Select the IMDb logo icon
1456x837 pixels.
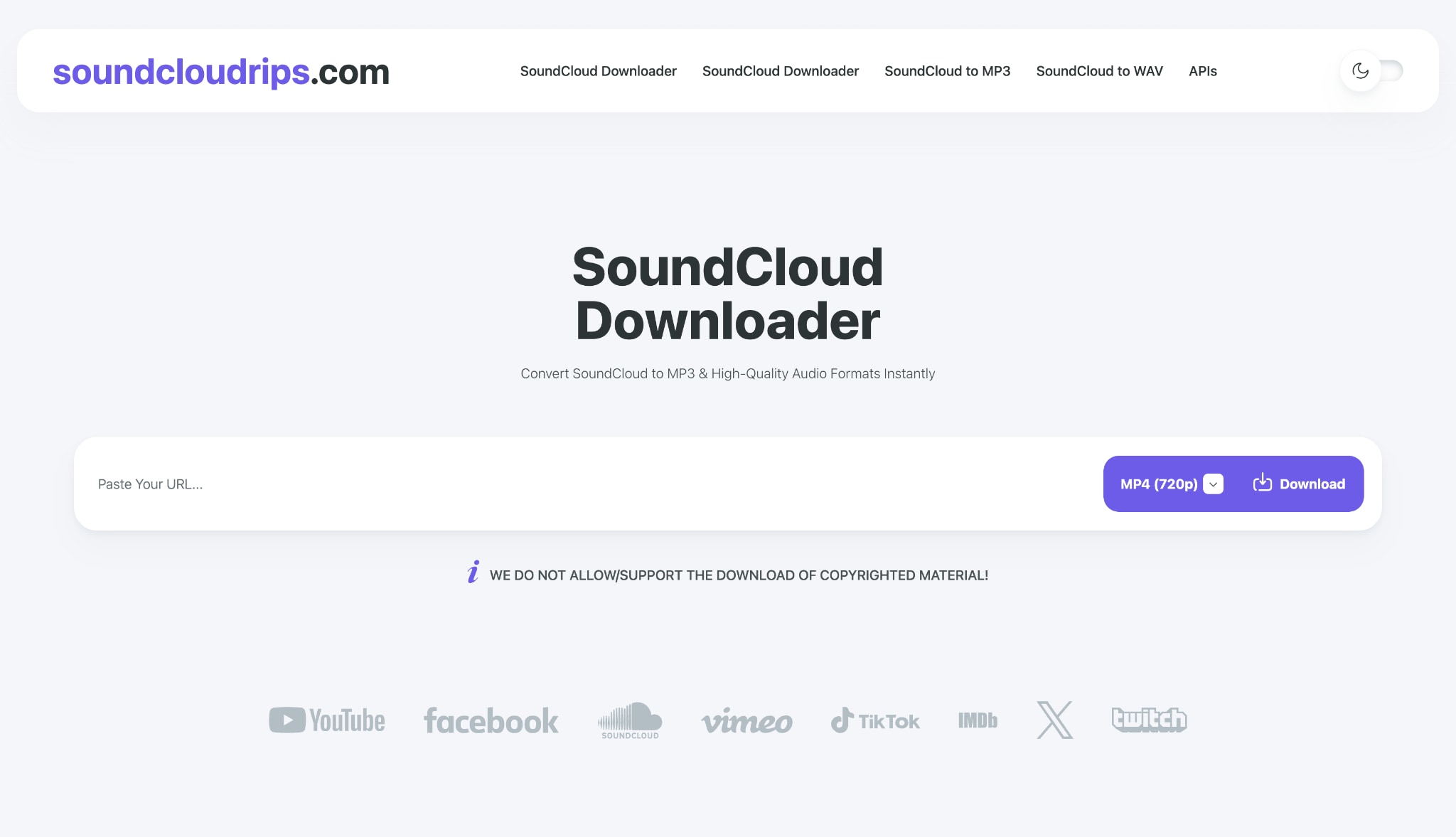978,720
